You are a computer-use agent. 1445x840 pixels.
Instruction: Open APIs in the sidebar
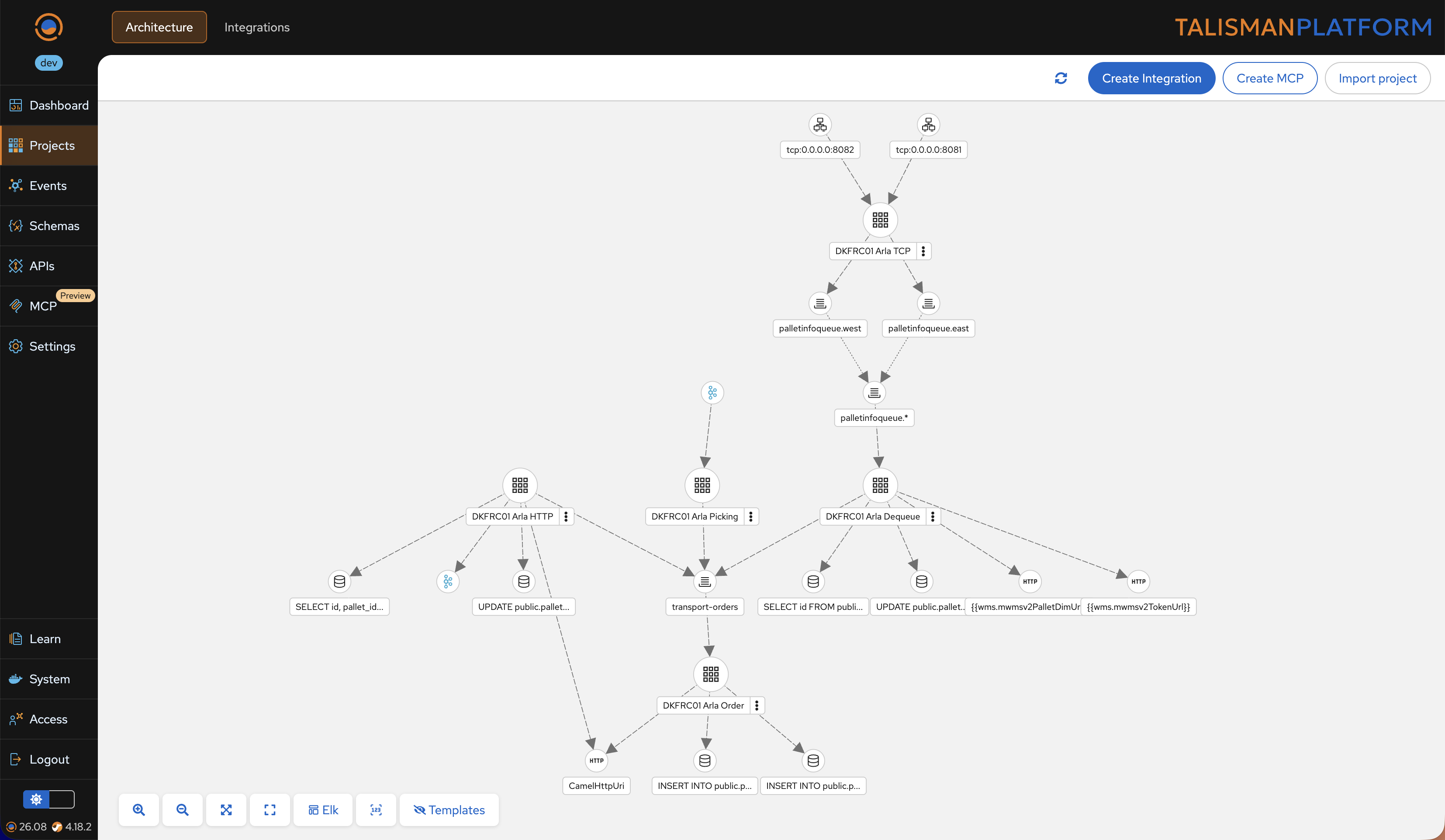(49, 266)
